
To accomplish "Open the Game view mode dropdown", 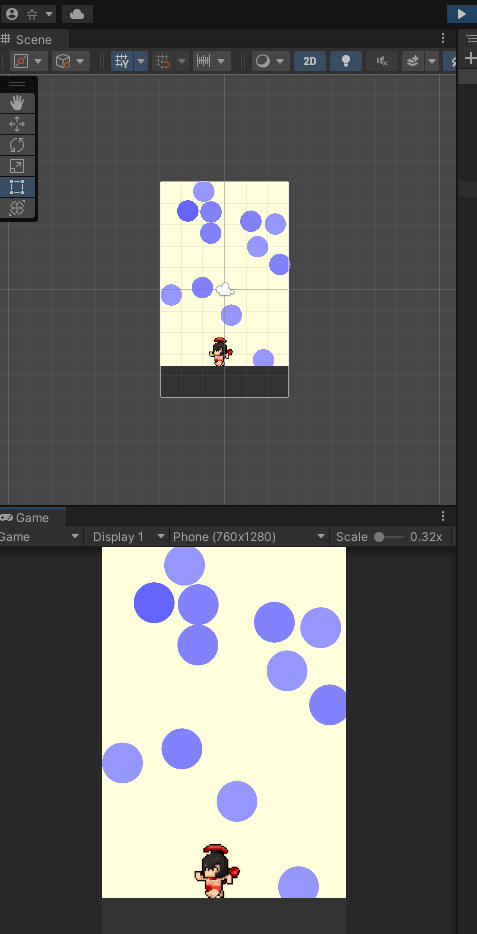I will 39,537.
